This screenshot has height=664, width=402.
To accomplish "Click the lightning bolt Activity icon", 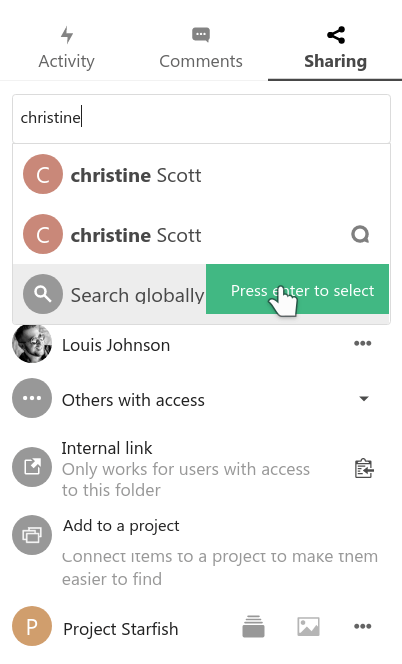I will click(67, 35).
